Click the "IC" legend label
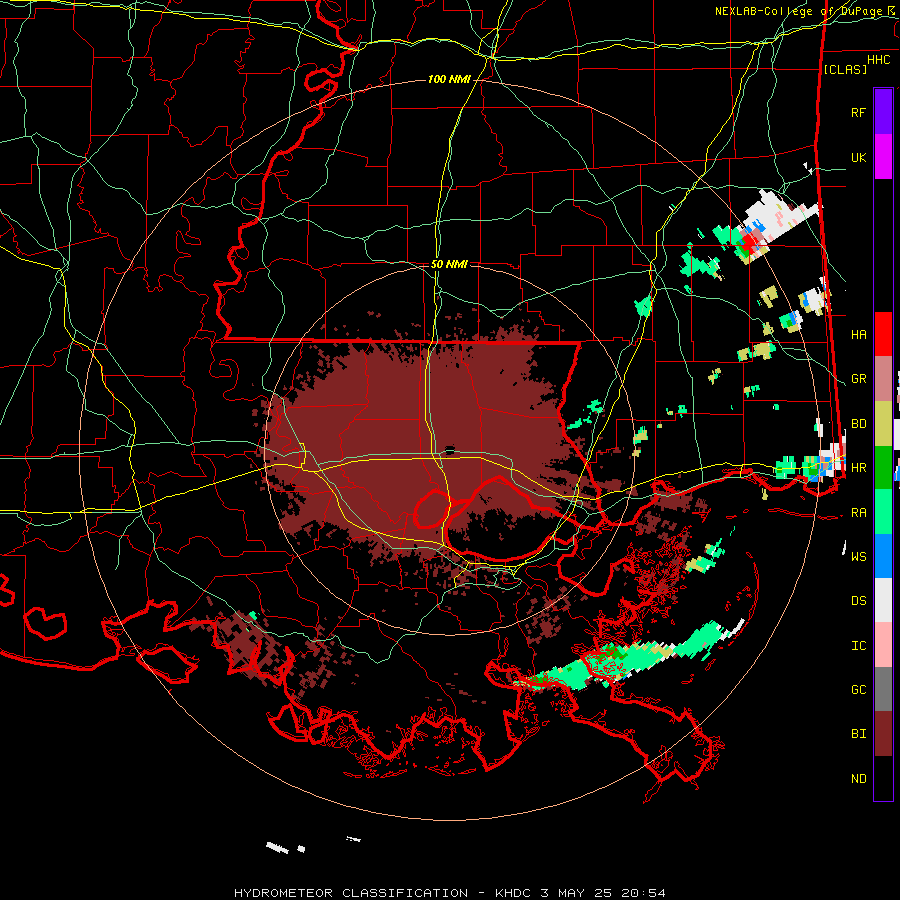 tap(858, 646)
